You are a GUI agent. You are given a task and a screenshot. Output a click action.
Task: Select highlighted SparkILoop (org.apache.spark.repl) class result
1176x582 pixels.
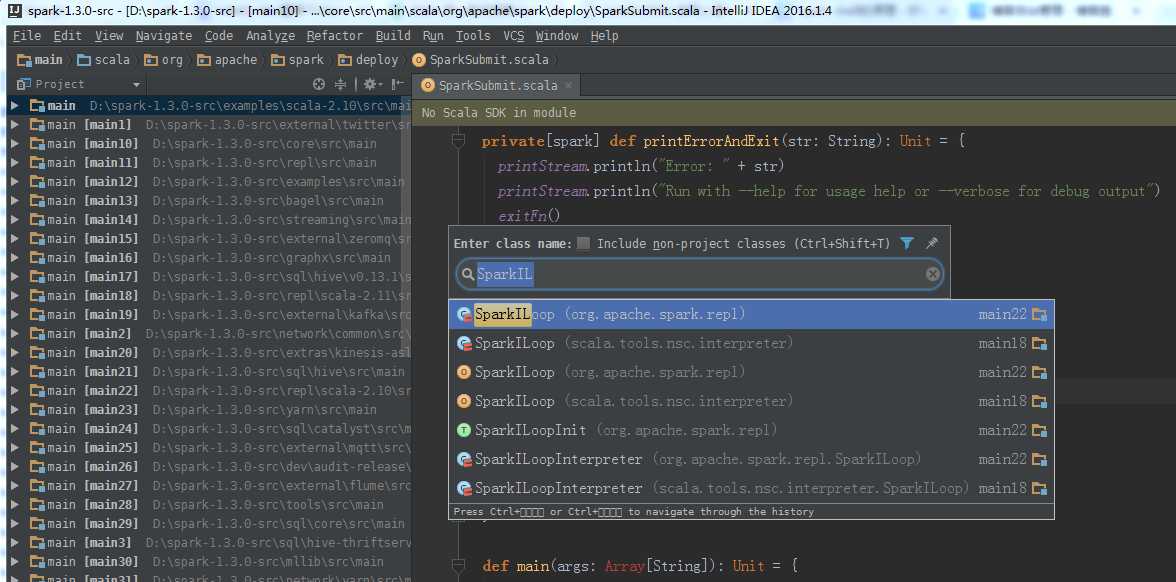pos(752,314)
